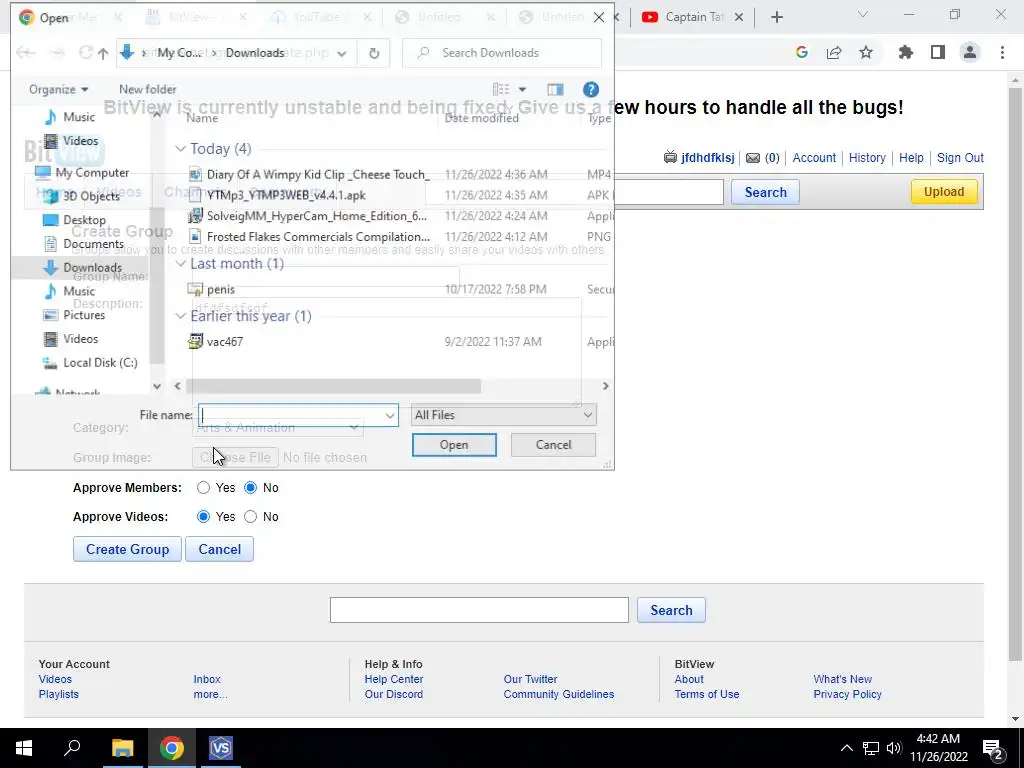The width and height of the screenshot is (1024, 768).
Task: Open a new Chrome tab
Action: 776,18
